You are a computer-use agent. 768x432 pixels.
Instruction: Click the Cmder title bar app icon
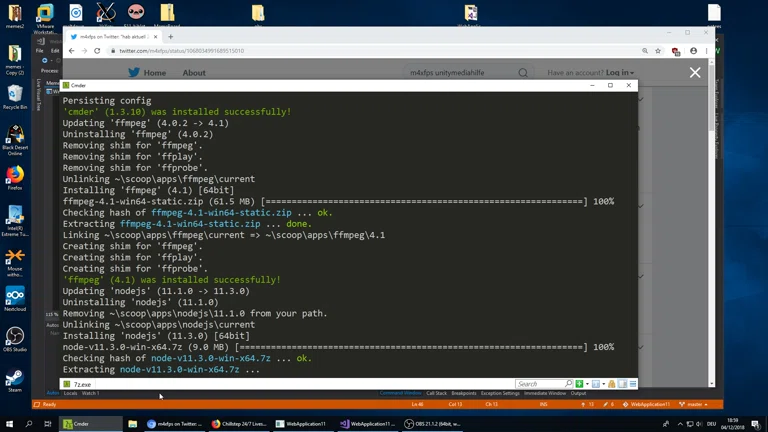point(66,85)
